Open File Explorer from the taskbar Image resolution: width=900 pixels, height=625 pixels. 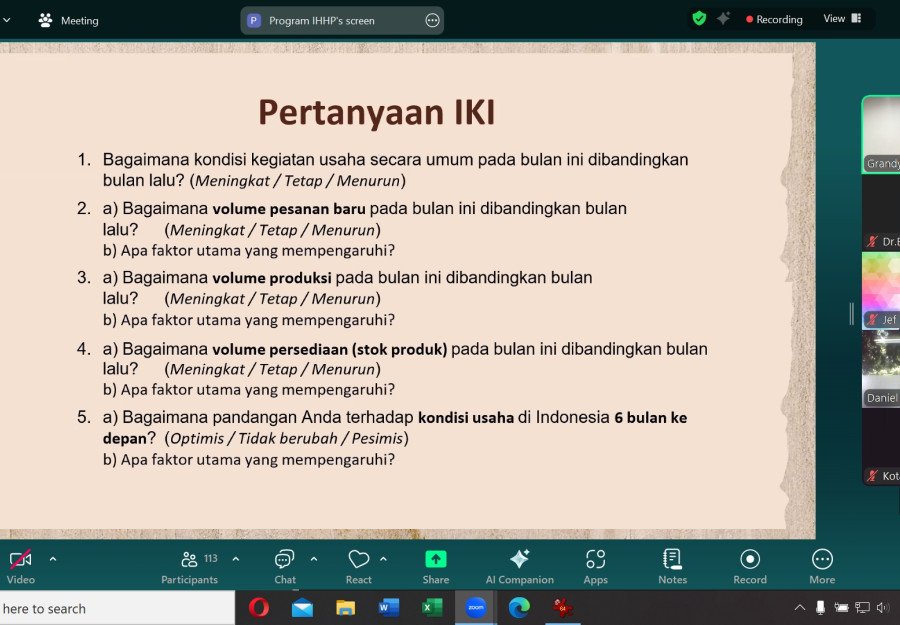pyautogui.click(x=346, y=608)
